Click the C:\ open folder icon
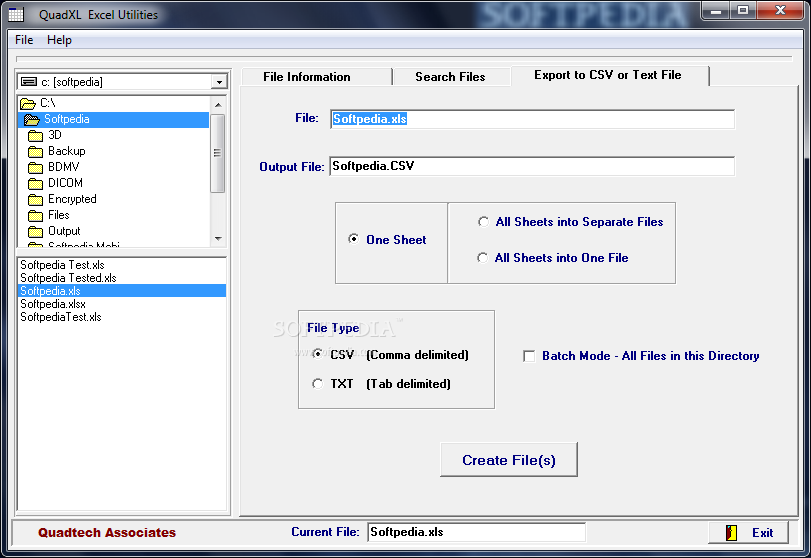This screenshot has width=811, height=558. pos(28,104)
